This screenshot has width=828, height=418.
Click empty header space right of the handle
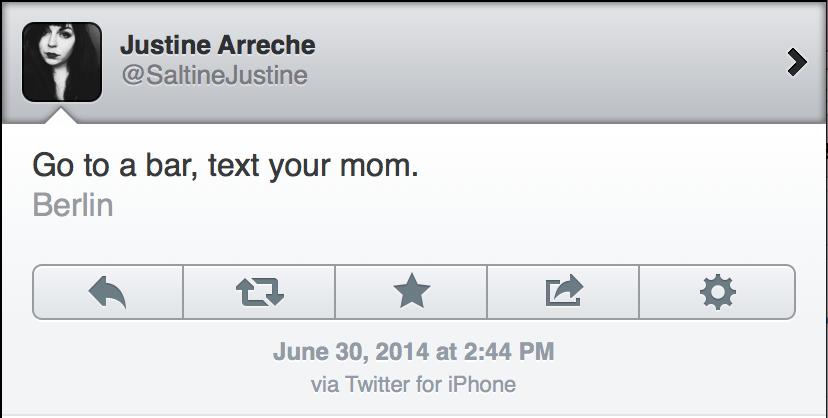[550, 76]
